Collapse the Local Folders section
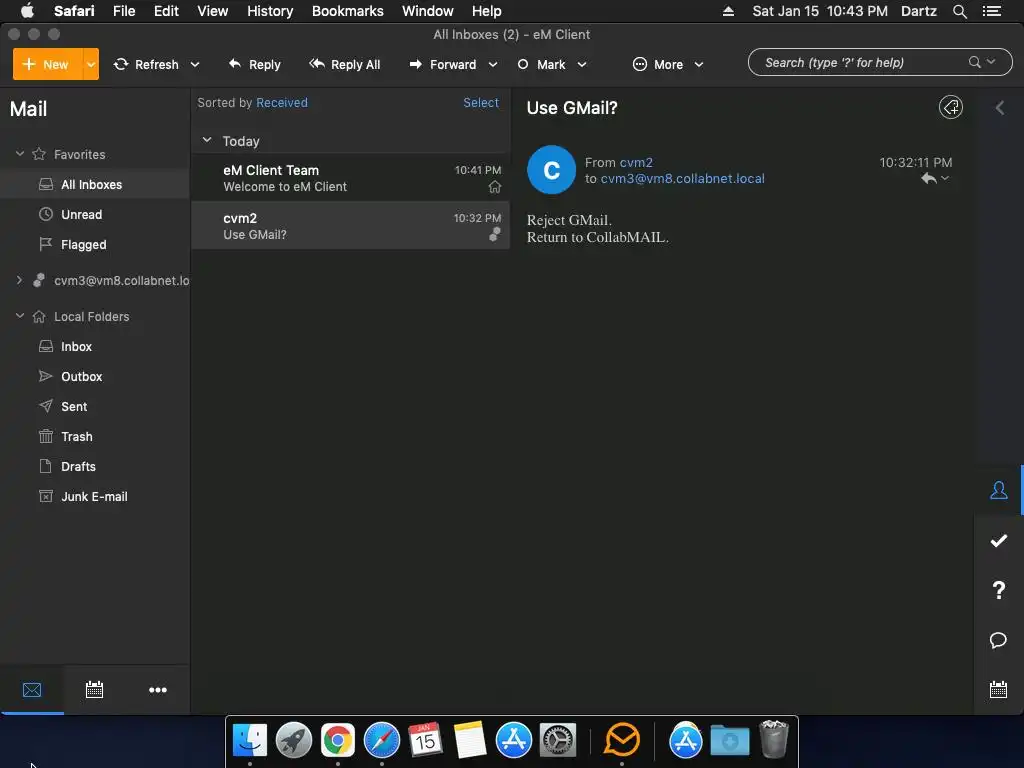 coord(20,315)
